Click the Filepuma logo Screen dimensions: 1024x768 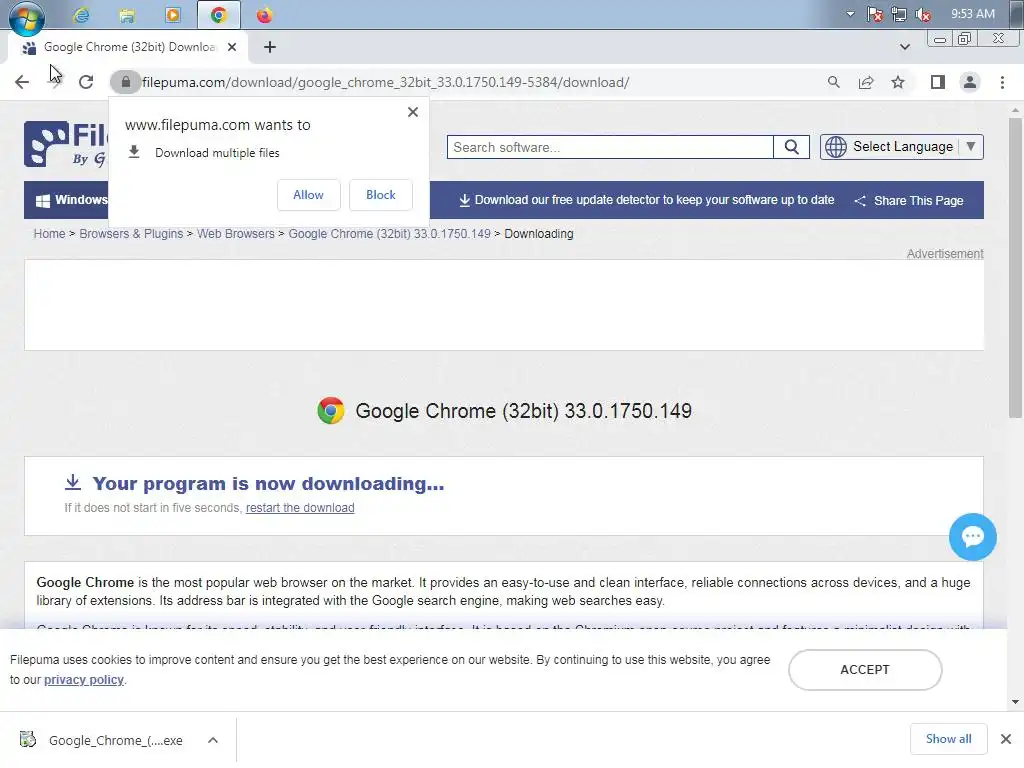click(x=65, y=144)
